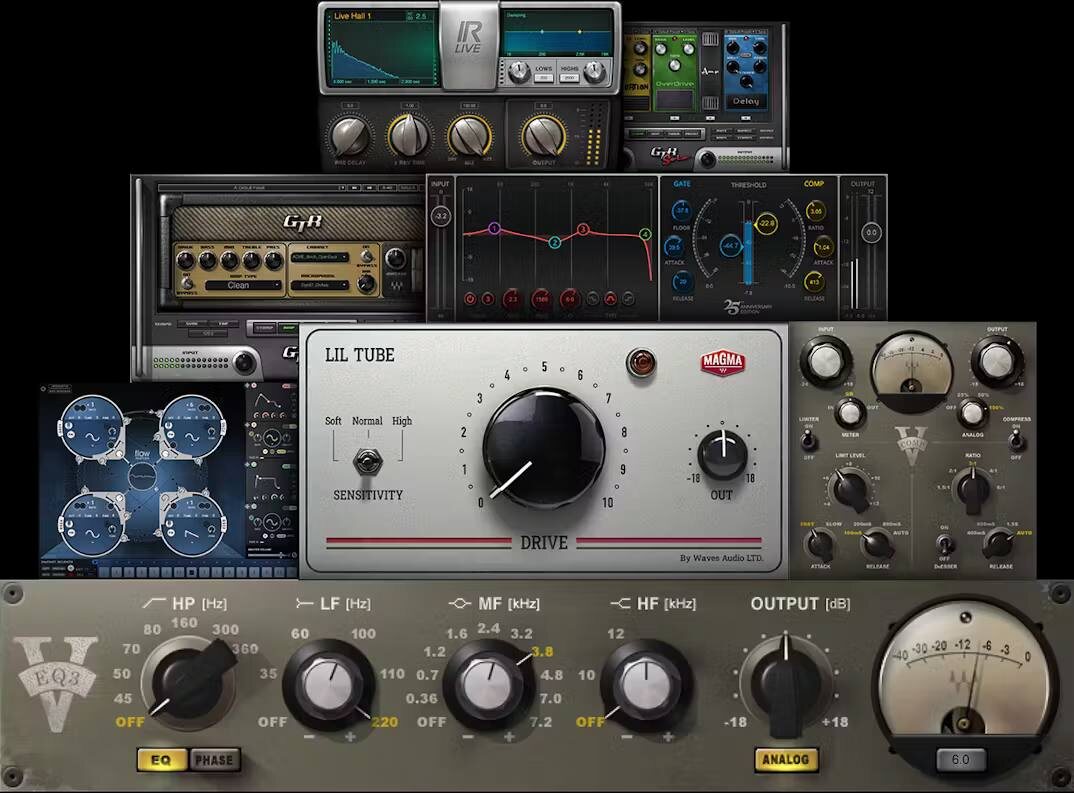This screenshot has height=793, width=1074.
Task: Adjust the comp threshold marker -22.8
Action: tap(766, 223)
